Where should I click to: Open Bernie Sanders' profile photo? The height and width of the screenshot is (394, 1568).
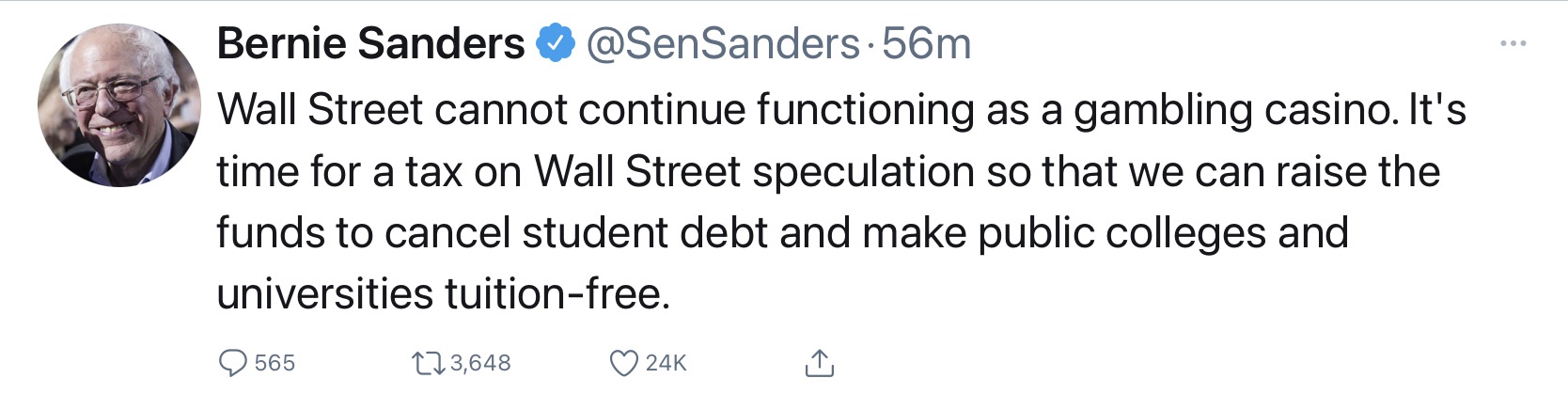pyautogui.click(x=119, y=105)
